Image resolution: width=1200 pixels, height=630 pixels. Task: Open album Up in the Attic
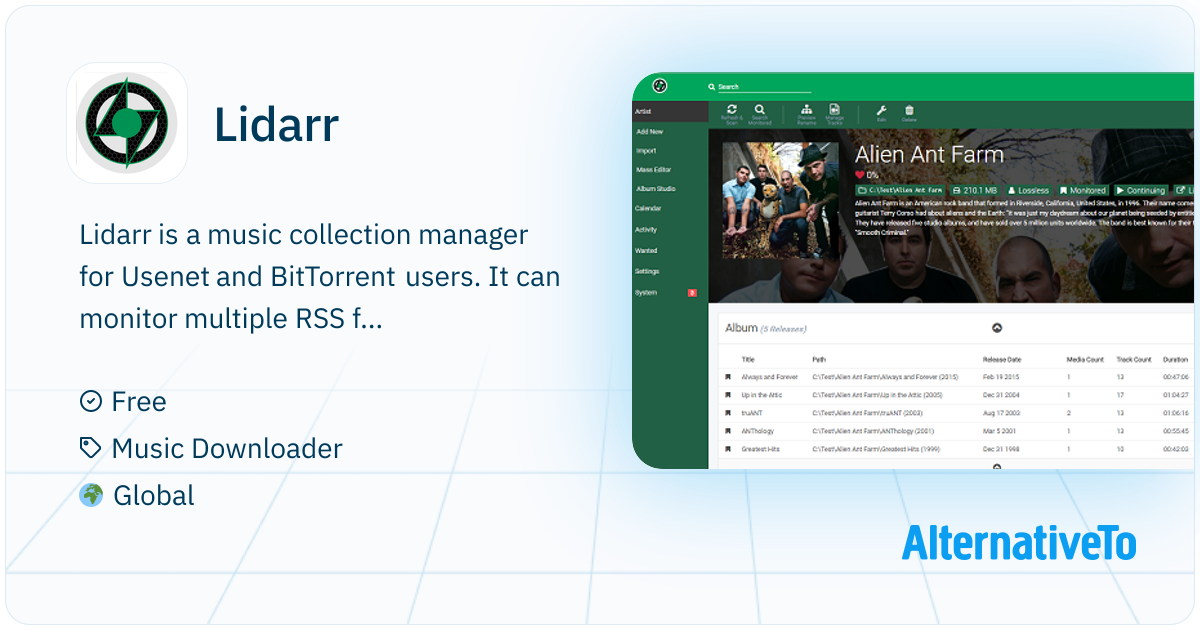tap(762, 395)
